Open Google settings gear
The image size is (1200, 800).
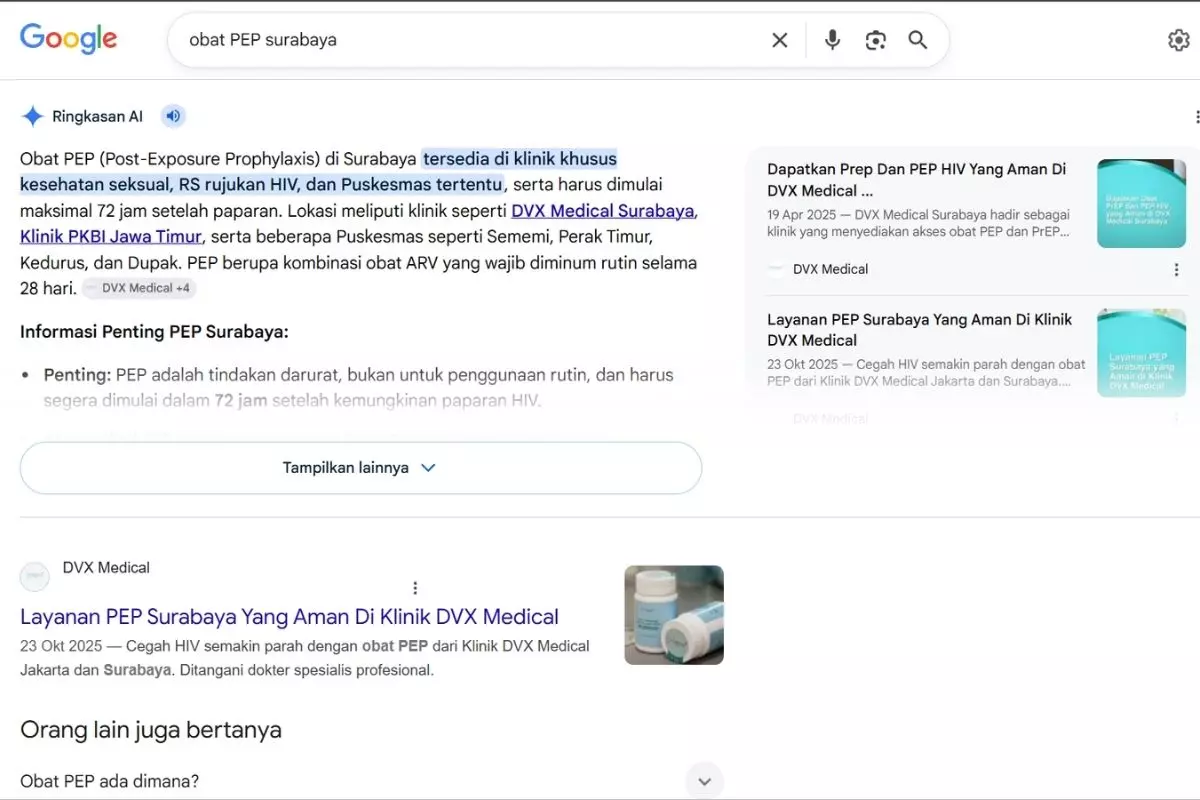1179,40
